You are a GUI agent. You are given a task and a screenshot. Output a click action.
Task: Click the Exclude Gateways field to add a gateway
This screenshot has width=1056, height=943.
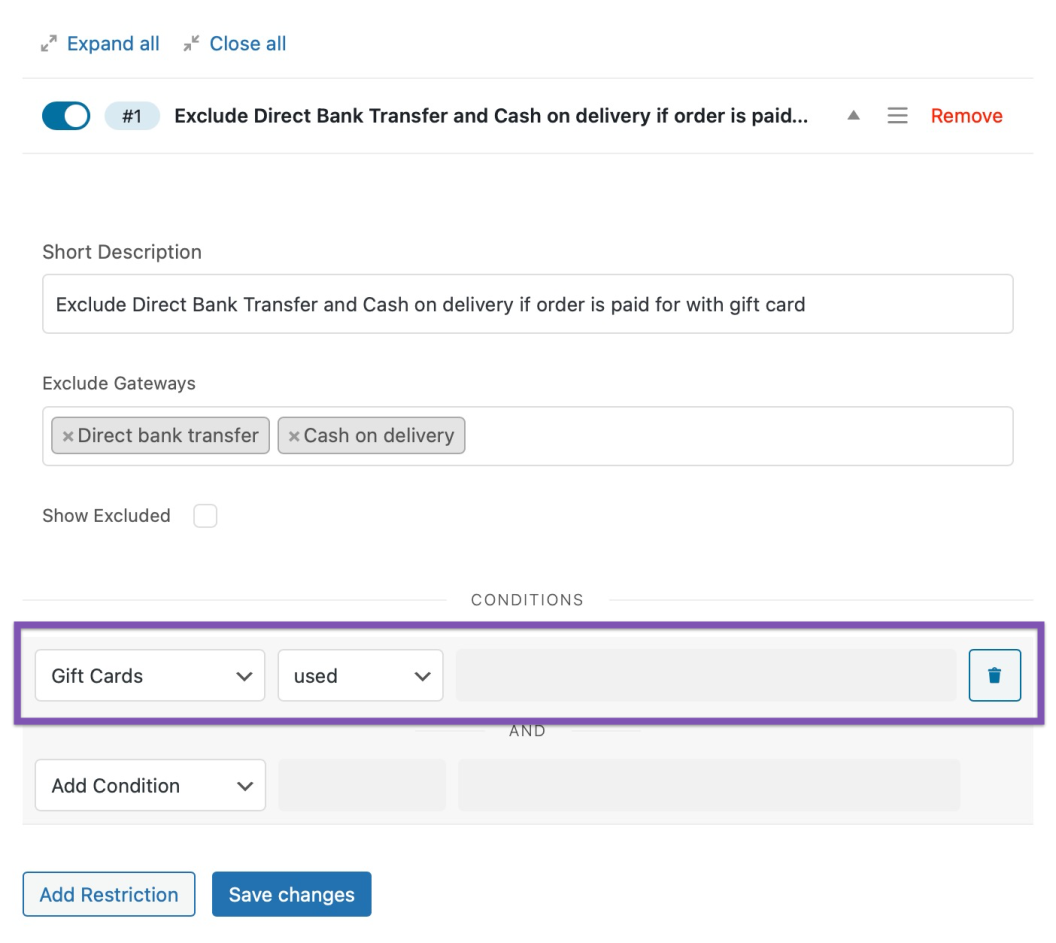tap(700, 435)
